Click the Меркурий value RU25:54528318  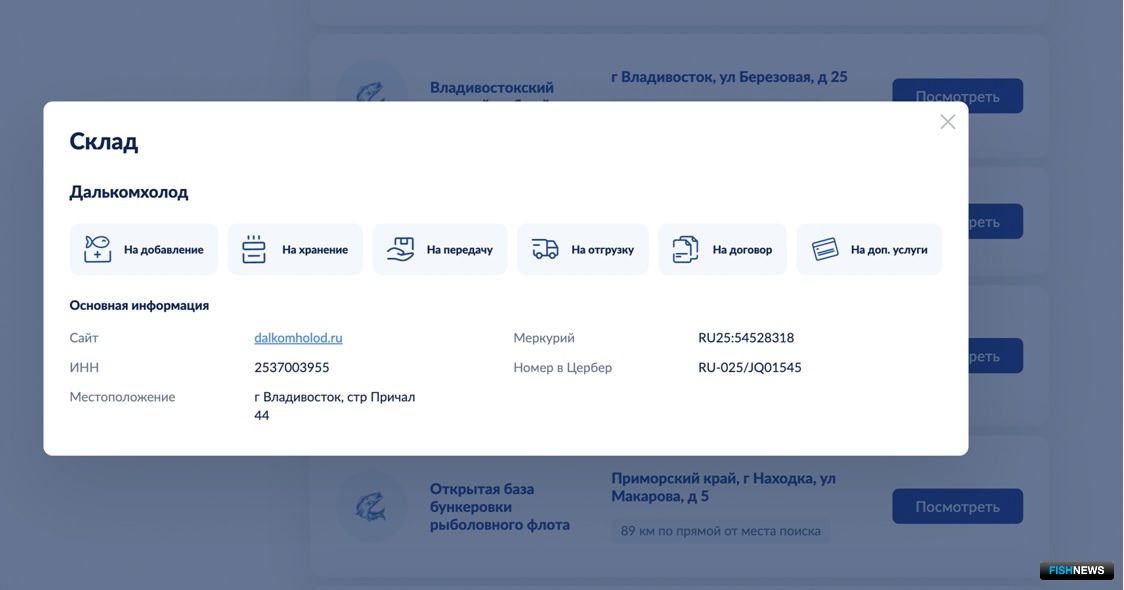click(746, 338)
